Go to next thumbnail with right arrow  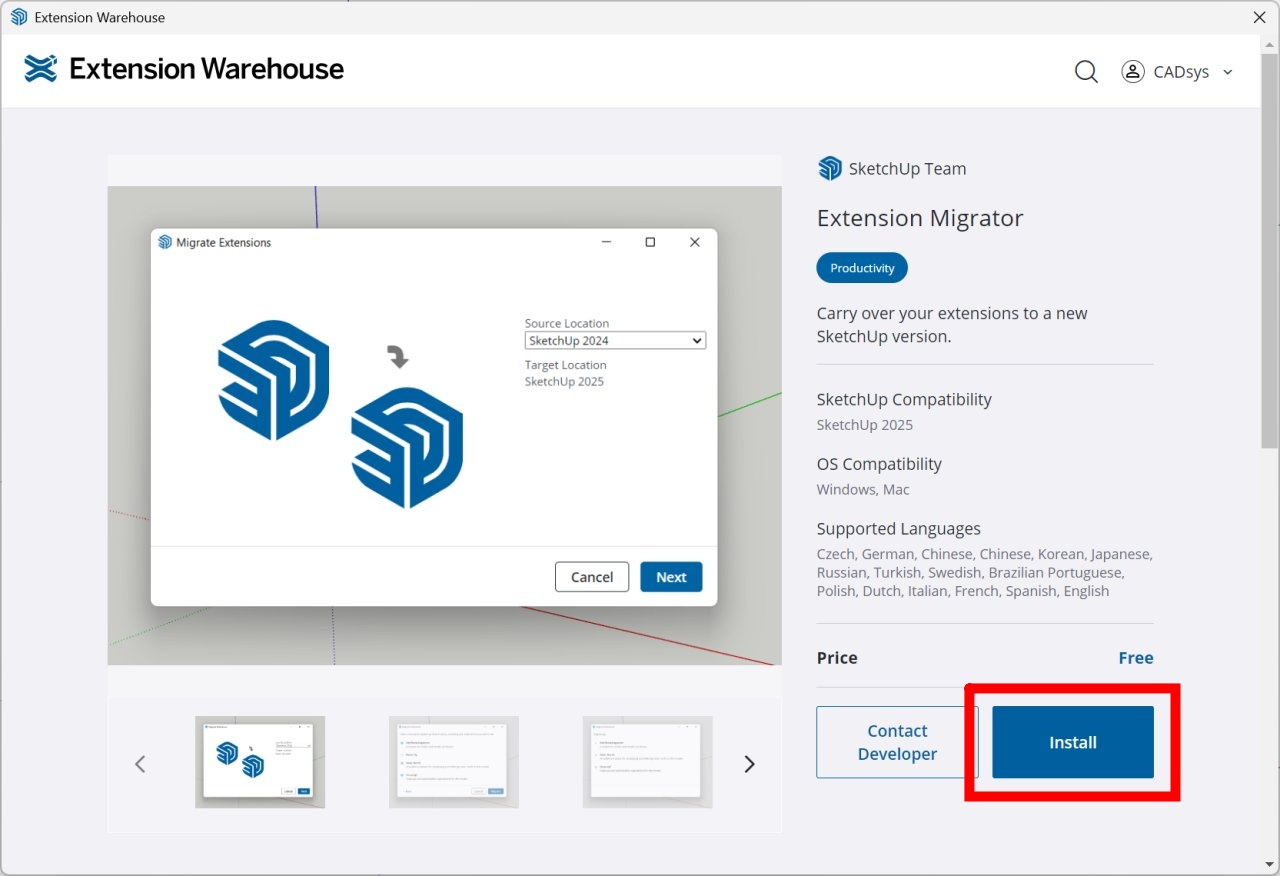[x=749, y=764]
